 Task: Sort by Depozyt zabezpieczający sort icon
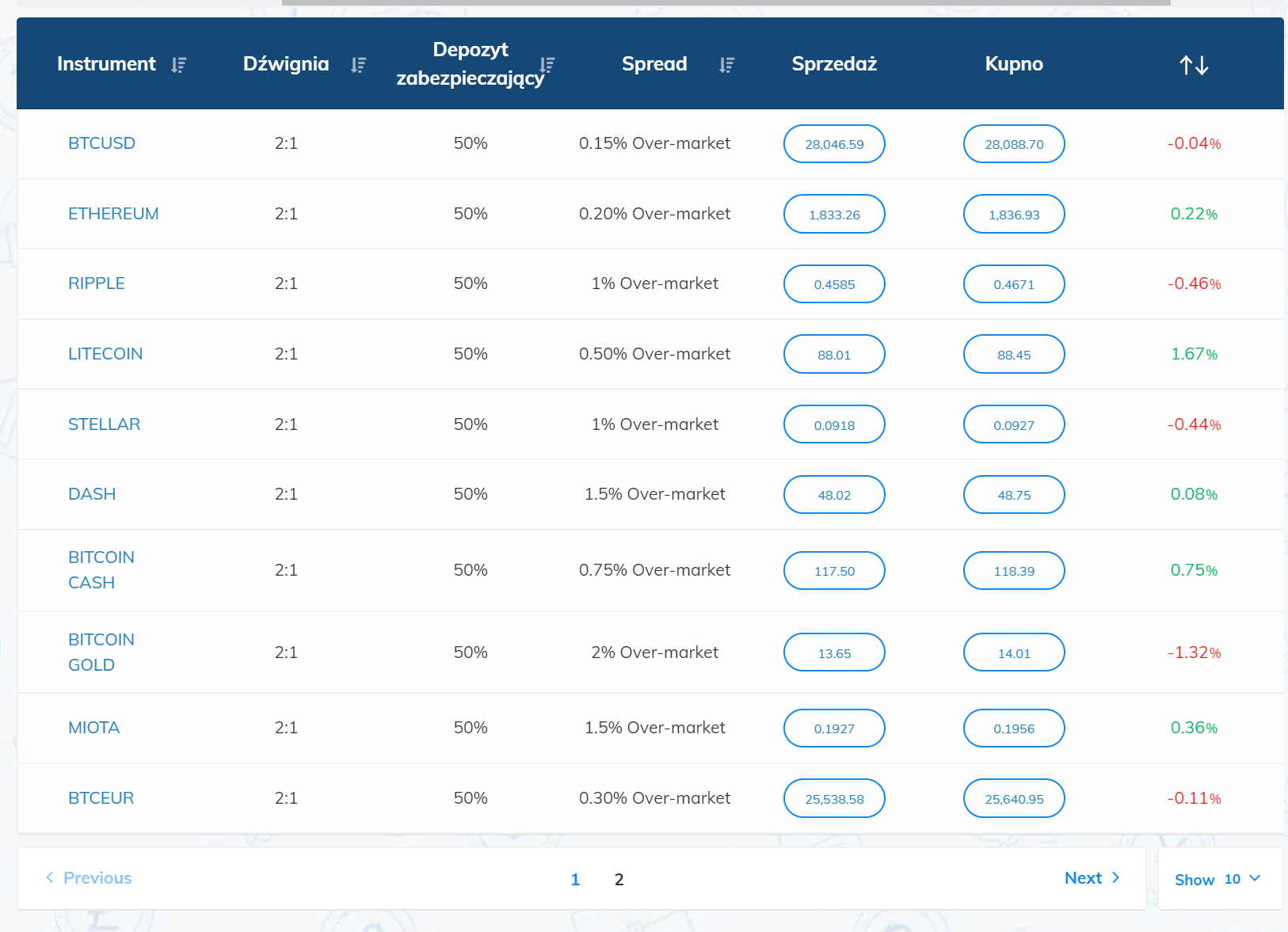[x=547, y=65]
